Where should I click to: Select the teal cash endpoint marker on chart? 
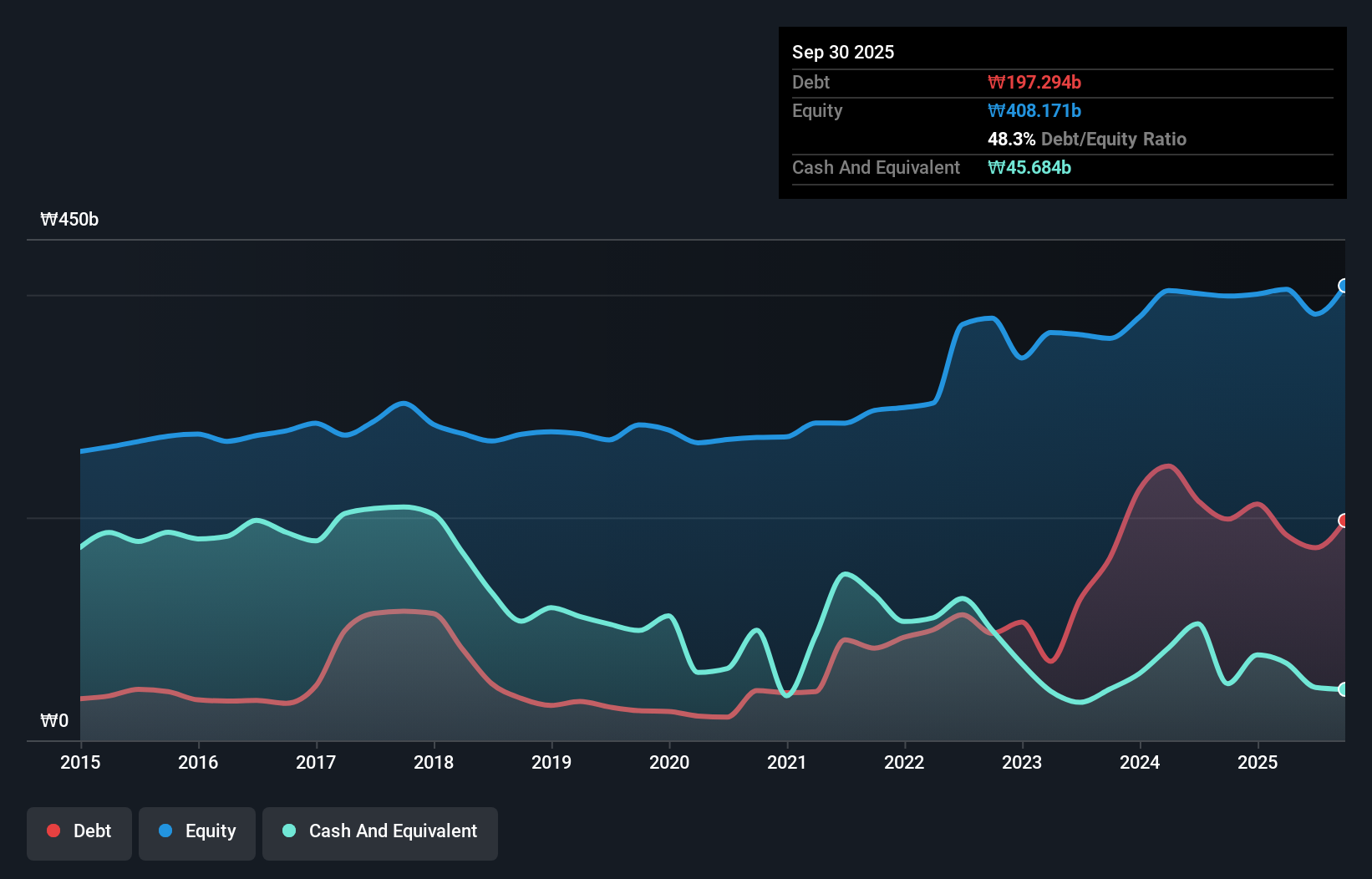pyautogui.click(x=1343, y=690)
